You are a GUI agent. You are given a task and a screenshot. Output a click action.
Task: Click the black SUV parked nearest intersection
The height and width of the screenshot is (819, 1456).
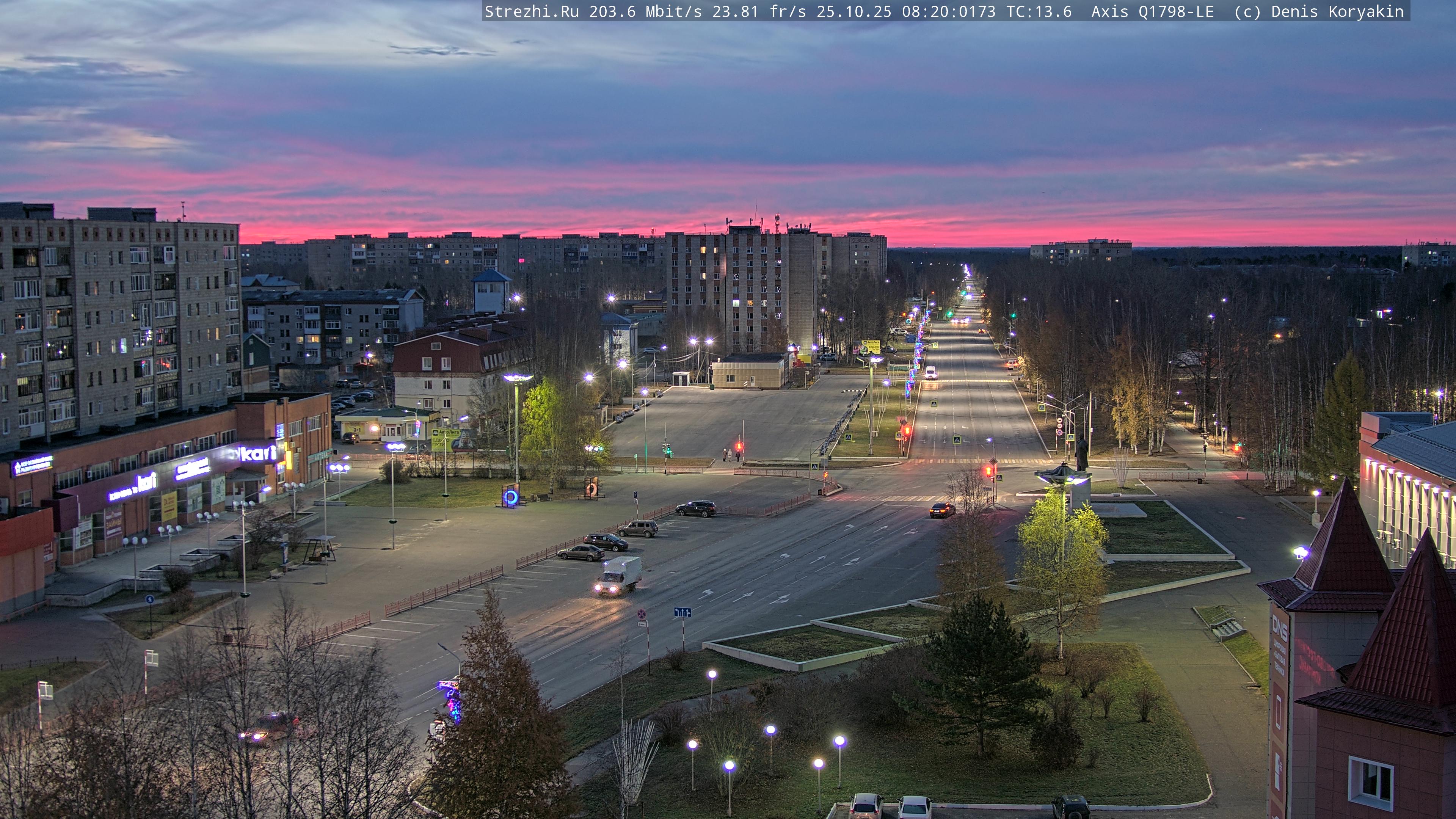click(x=696, y=508)
